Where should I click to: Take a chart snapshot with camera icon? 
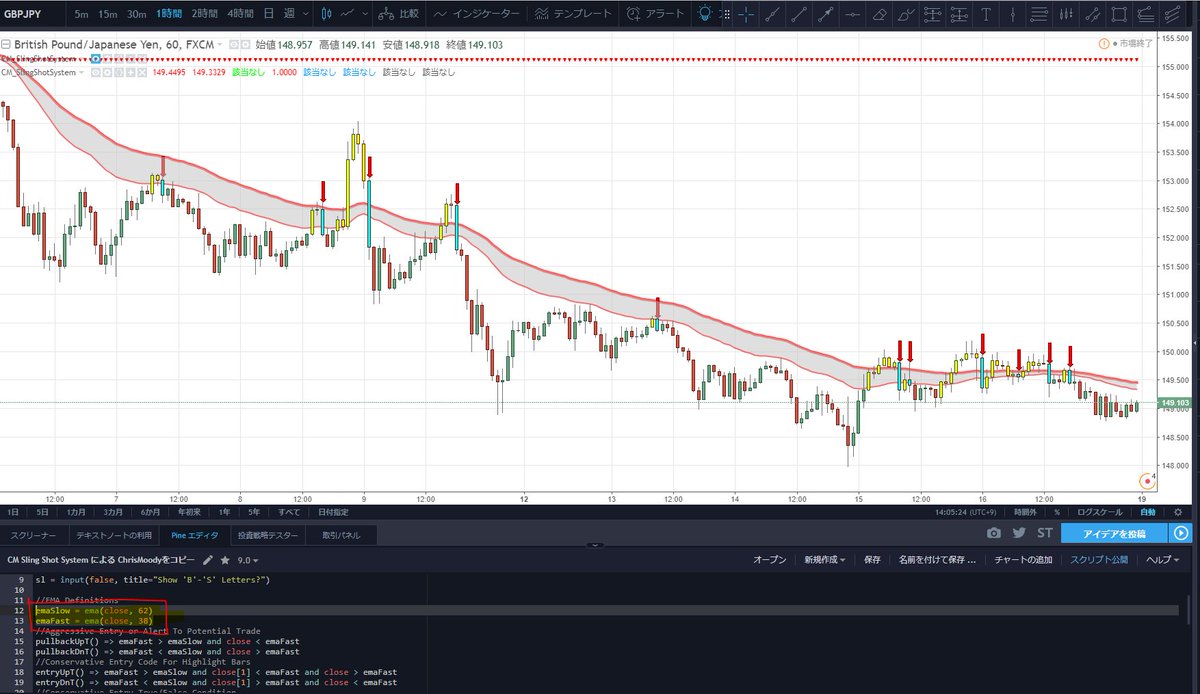coord(993,533)
